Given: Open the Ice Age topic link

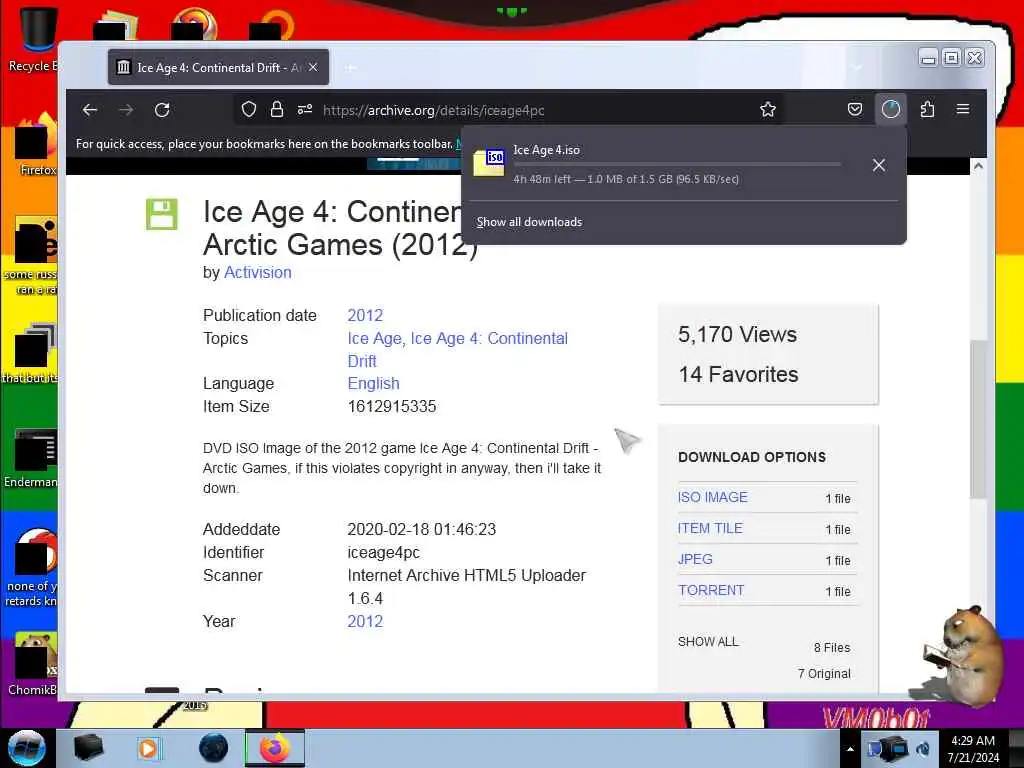Looking at the screenshot, I should tap(374, 338).
